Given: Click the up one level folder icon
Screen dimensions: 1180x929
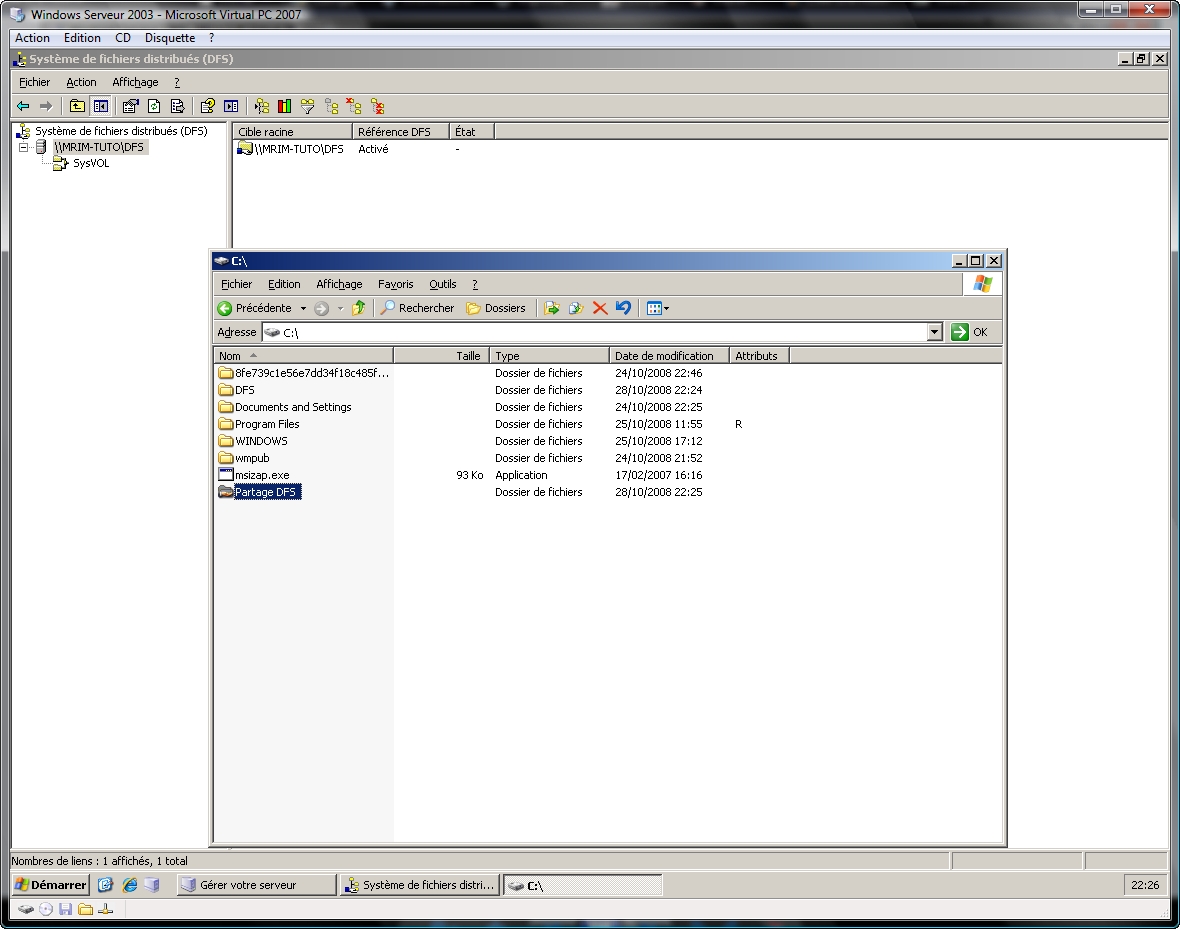Looking at the screenshot, I should (77, 106).
